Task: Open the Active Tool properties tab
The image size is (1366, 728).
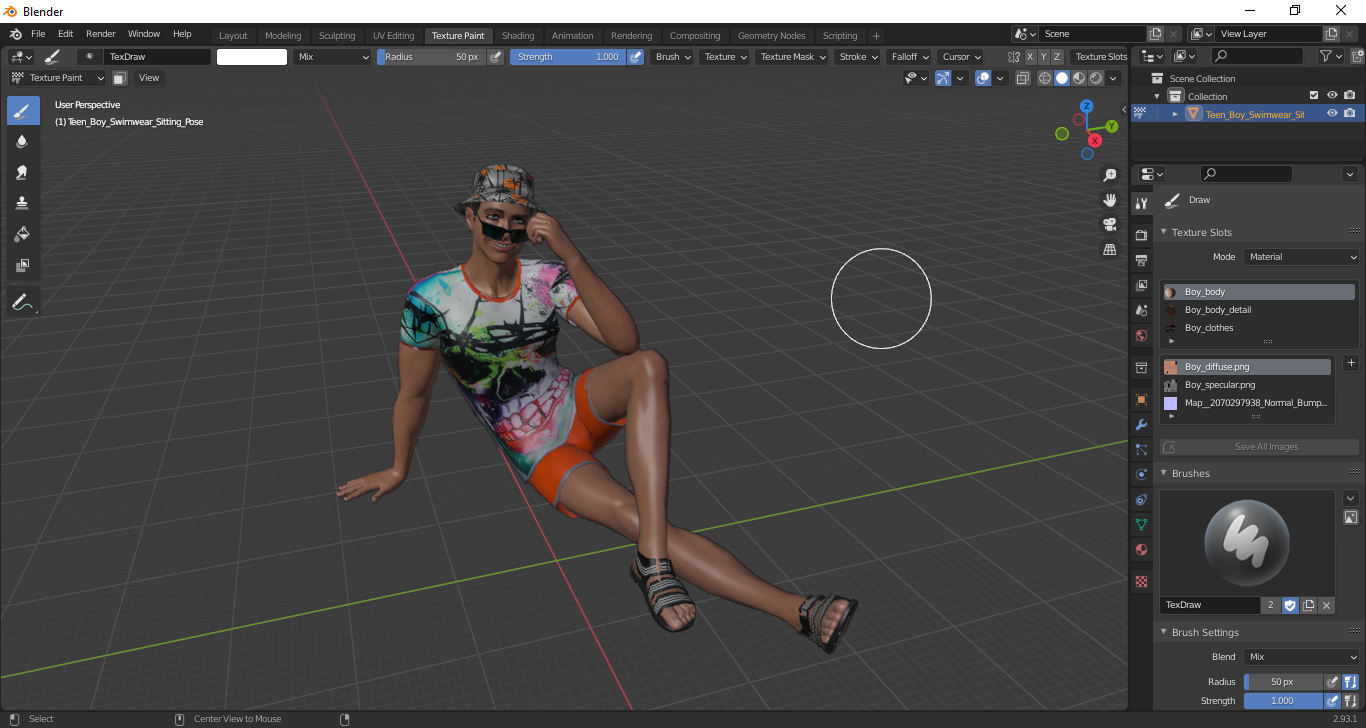Action: click(1142, 203)
